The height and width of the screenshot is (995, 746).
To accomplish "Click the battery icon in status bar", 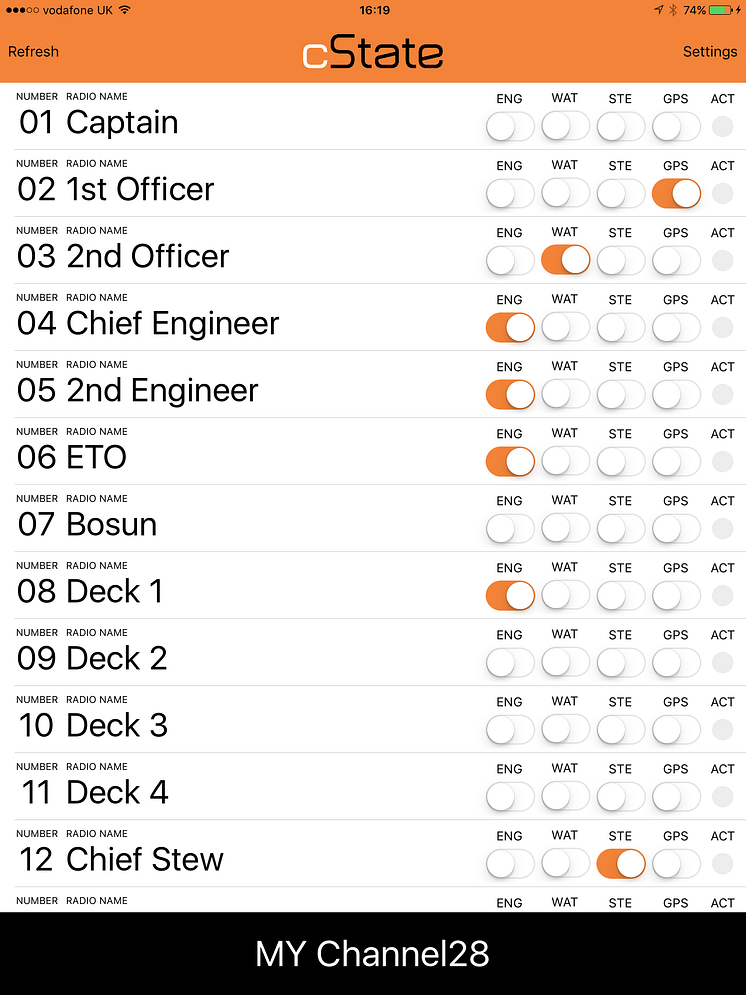I will (721, 10).
